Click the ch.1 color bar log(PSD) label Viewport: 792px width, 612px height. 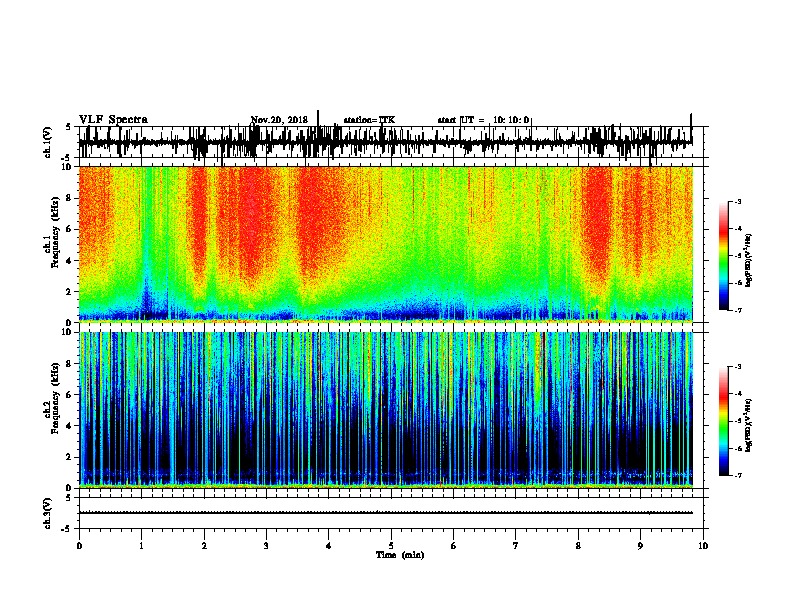(749, 261)
